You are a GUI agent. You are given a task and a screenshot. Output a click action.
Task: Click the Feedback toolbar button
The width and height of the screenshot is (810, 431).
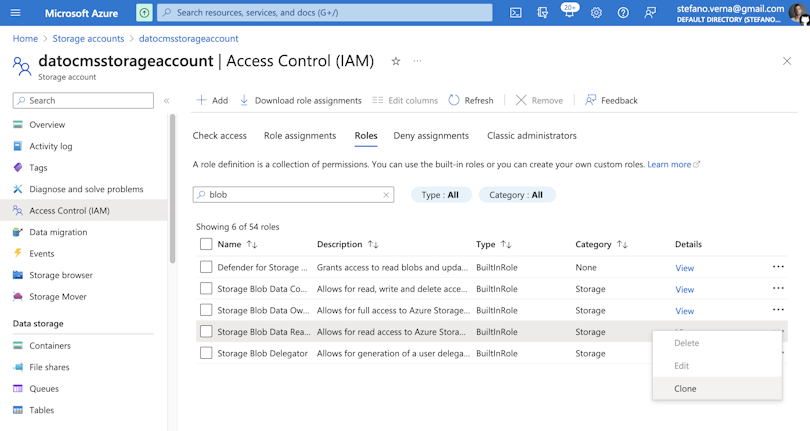[x=611, y=100]
